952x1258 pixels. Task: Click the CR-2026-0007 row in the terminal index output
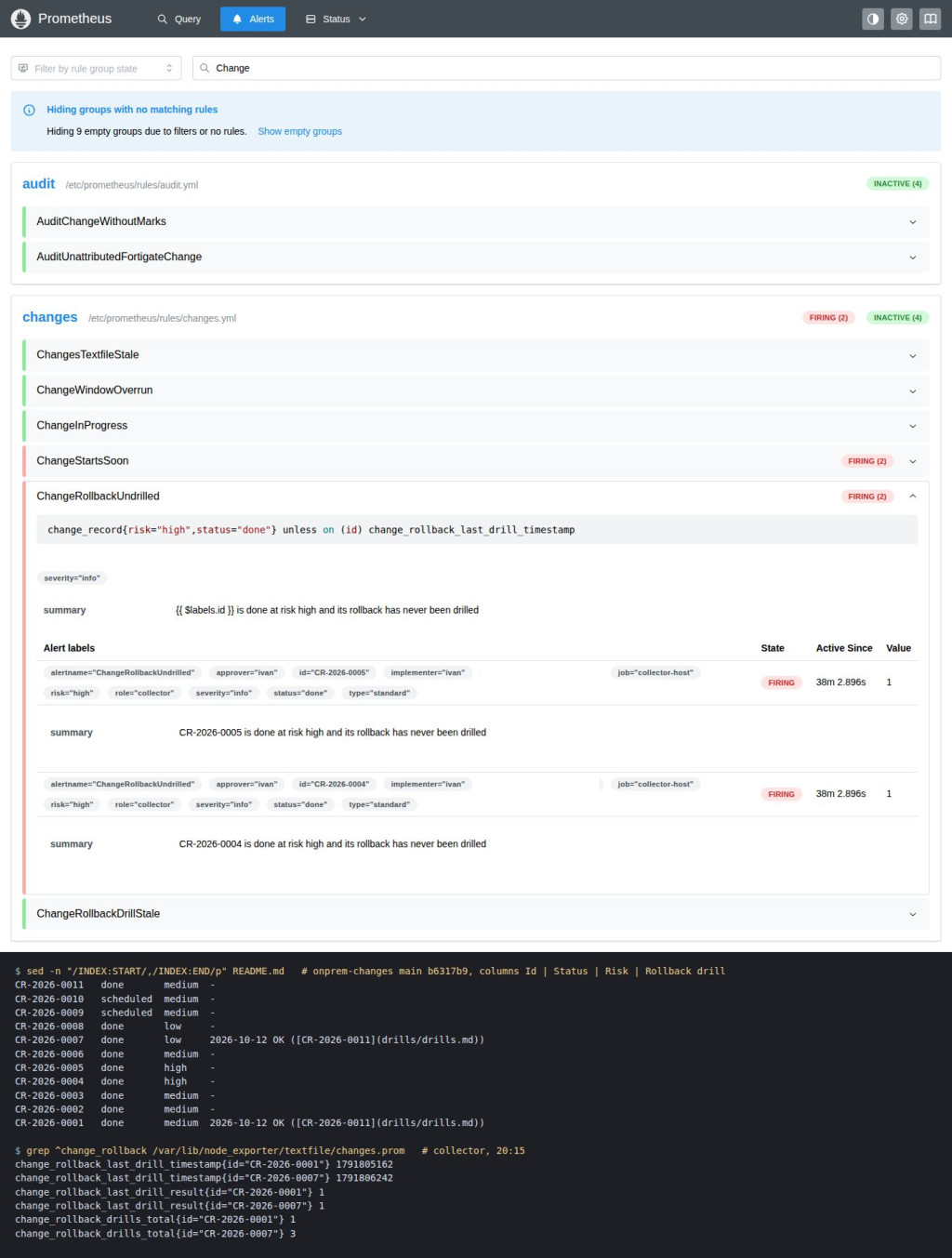(x=250, y=1040)
